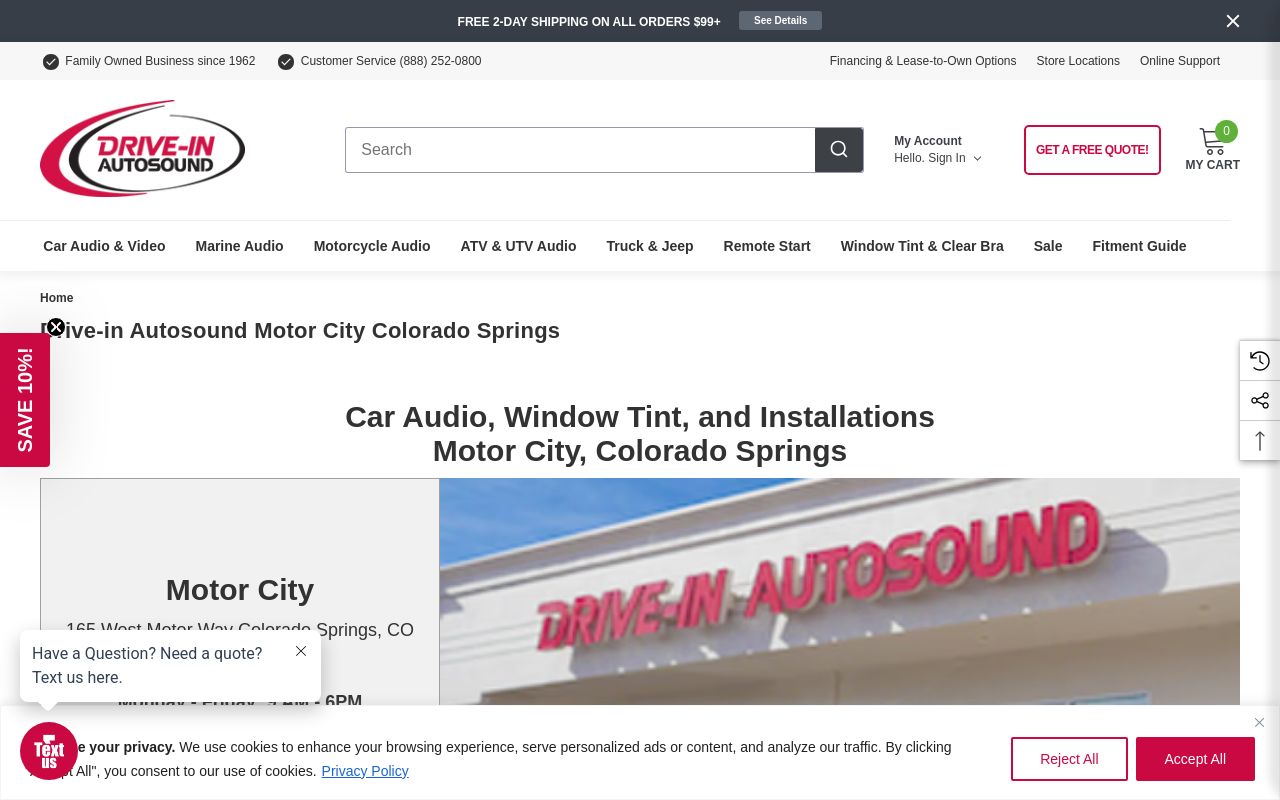Click the Customer Service checkmark icon
Screen dimensions: 1280x800
tap(286, 62)
